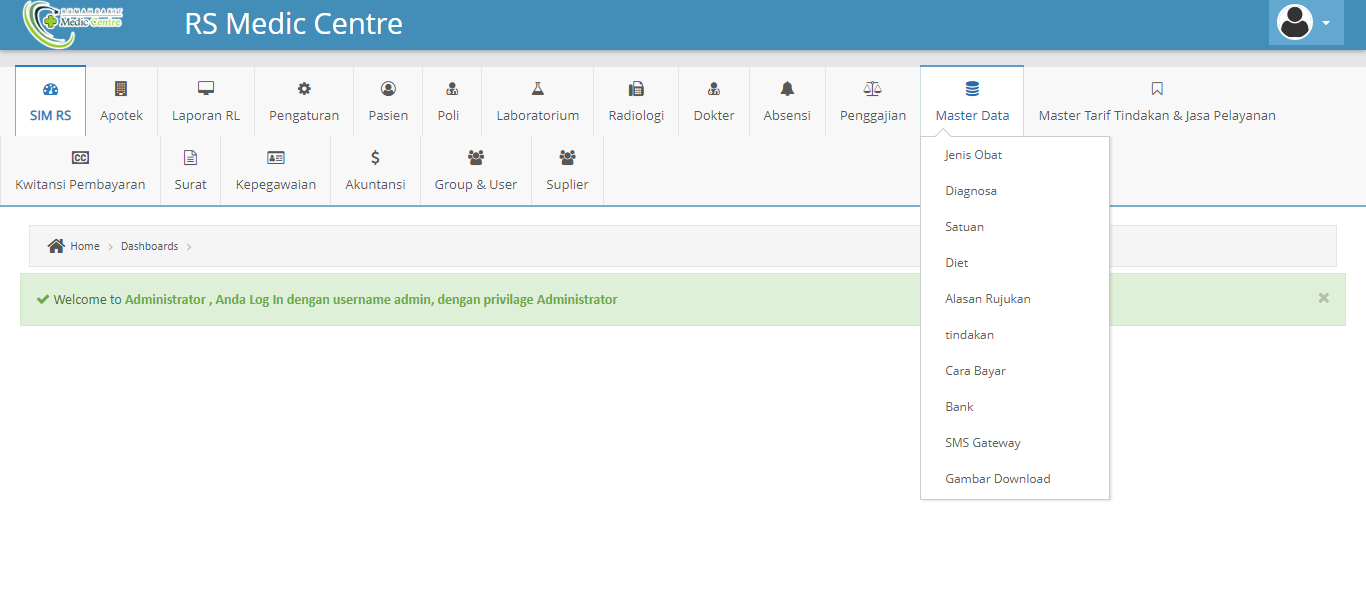Open SMS Gateway menu entry

983,443
